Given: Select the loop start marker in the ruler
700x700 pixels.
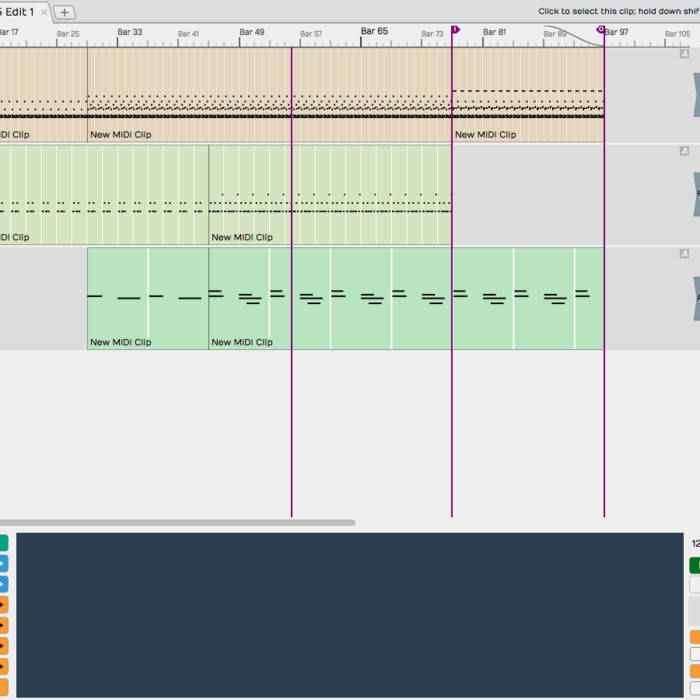Looking at the screenshot, I should [455, 30].
